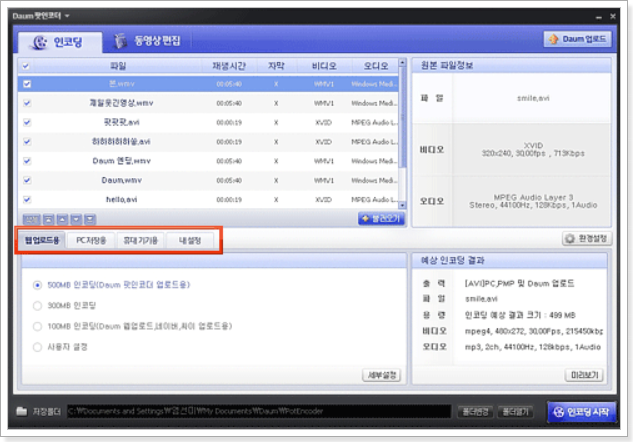Click the 삭제 (delete) button below the file list
This screenshot has width=633, height=442.
pos(31,219)
